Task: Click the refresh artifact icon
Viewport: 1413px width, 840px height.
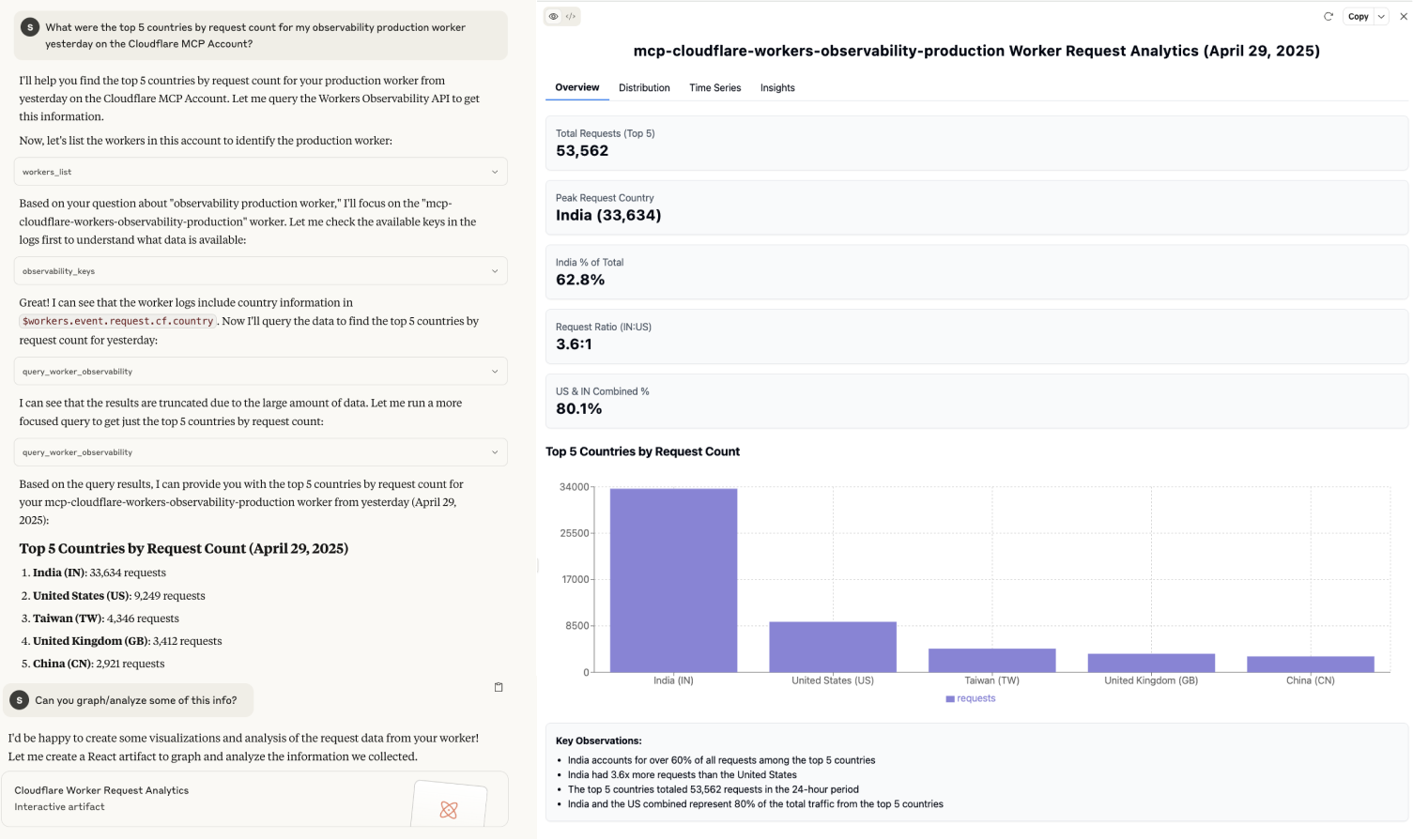Action: (x=1328, y=16)
